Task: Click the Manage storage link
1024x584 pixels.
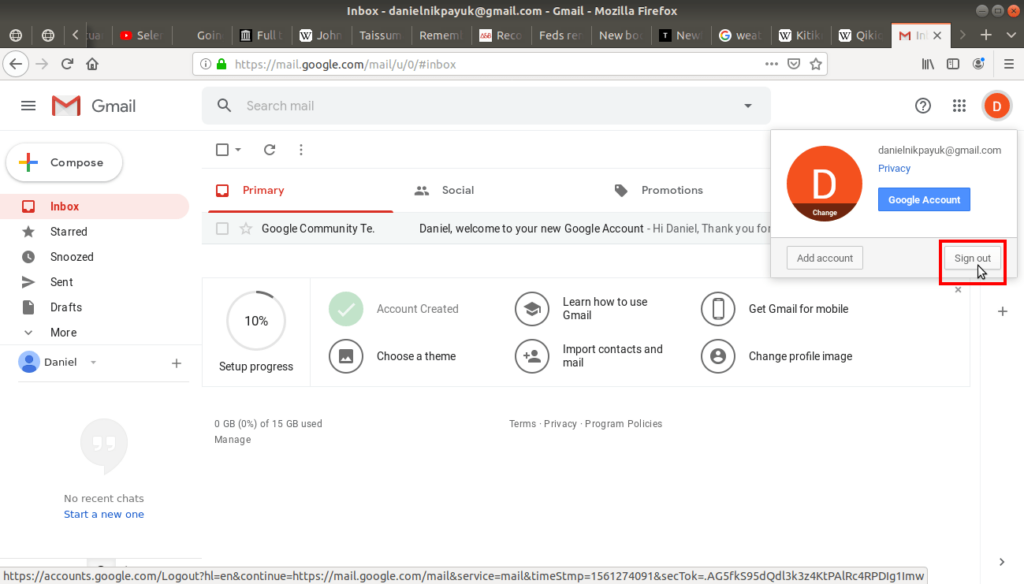Action: pyautogui.click(x=232, y=440)
